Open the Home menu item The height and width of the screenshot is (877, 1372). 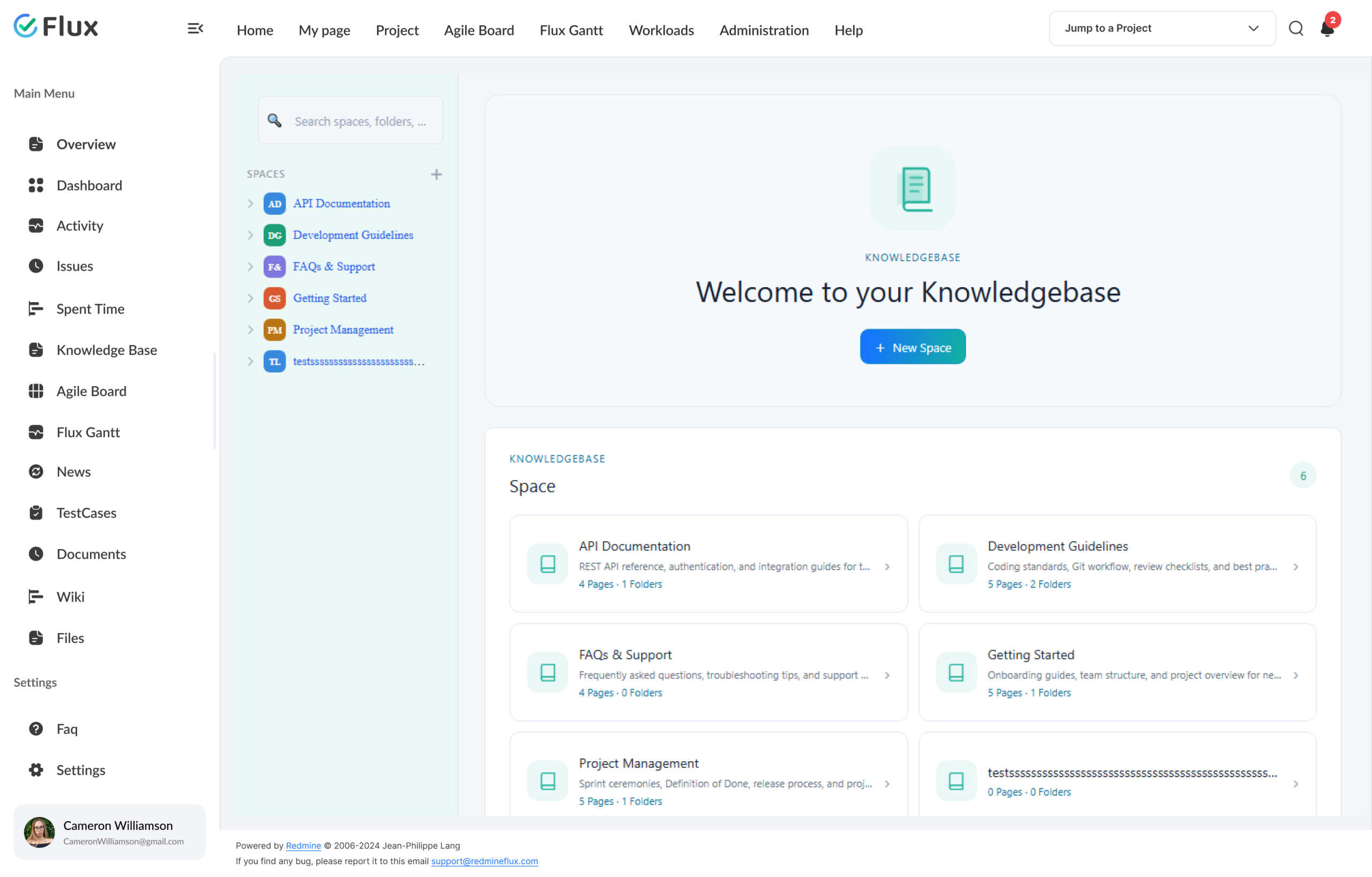pyautogui.click(x=255, y=30)
